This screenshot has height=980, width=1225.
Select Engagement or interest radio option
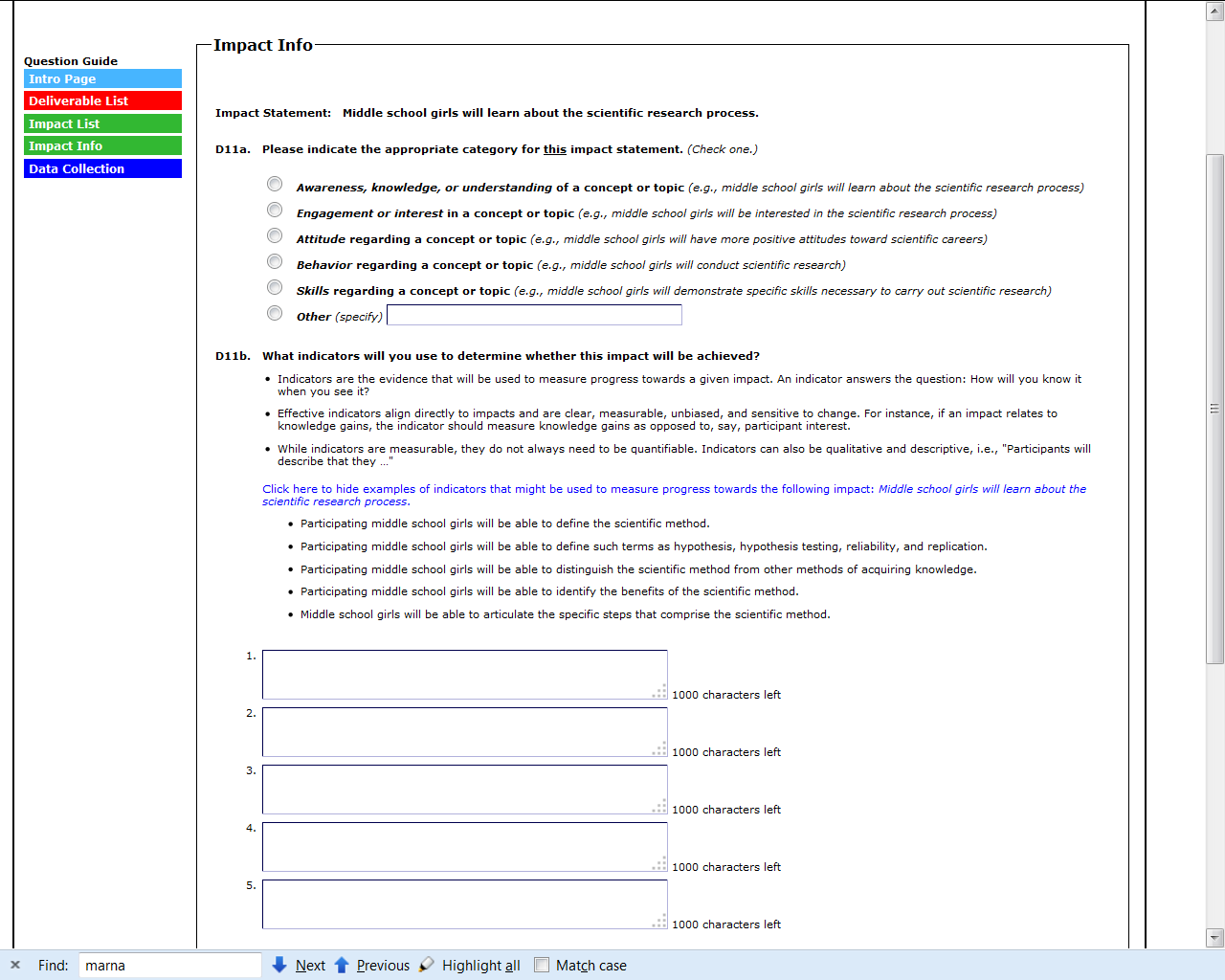275,210
